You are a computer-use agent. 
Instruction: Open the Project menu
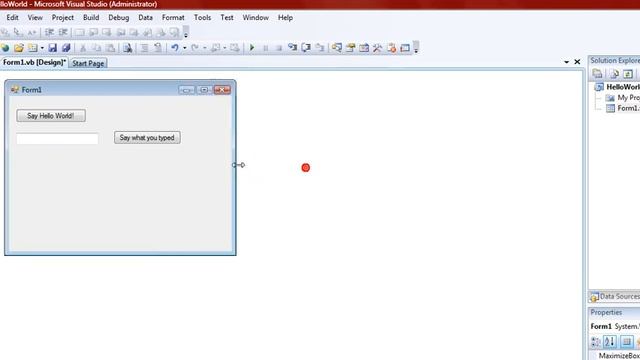point(62,18)
